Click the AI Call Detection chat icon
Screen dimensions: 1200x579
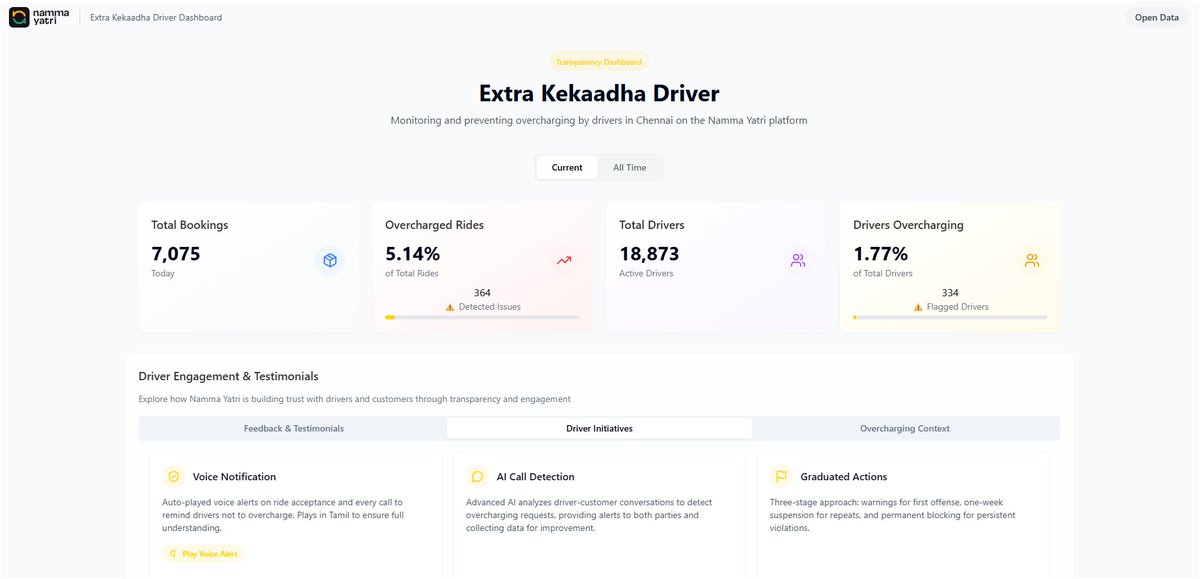click(478, 477)
